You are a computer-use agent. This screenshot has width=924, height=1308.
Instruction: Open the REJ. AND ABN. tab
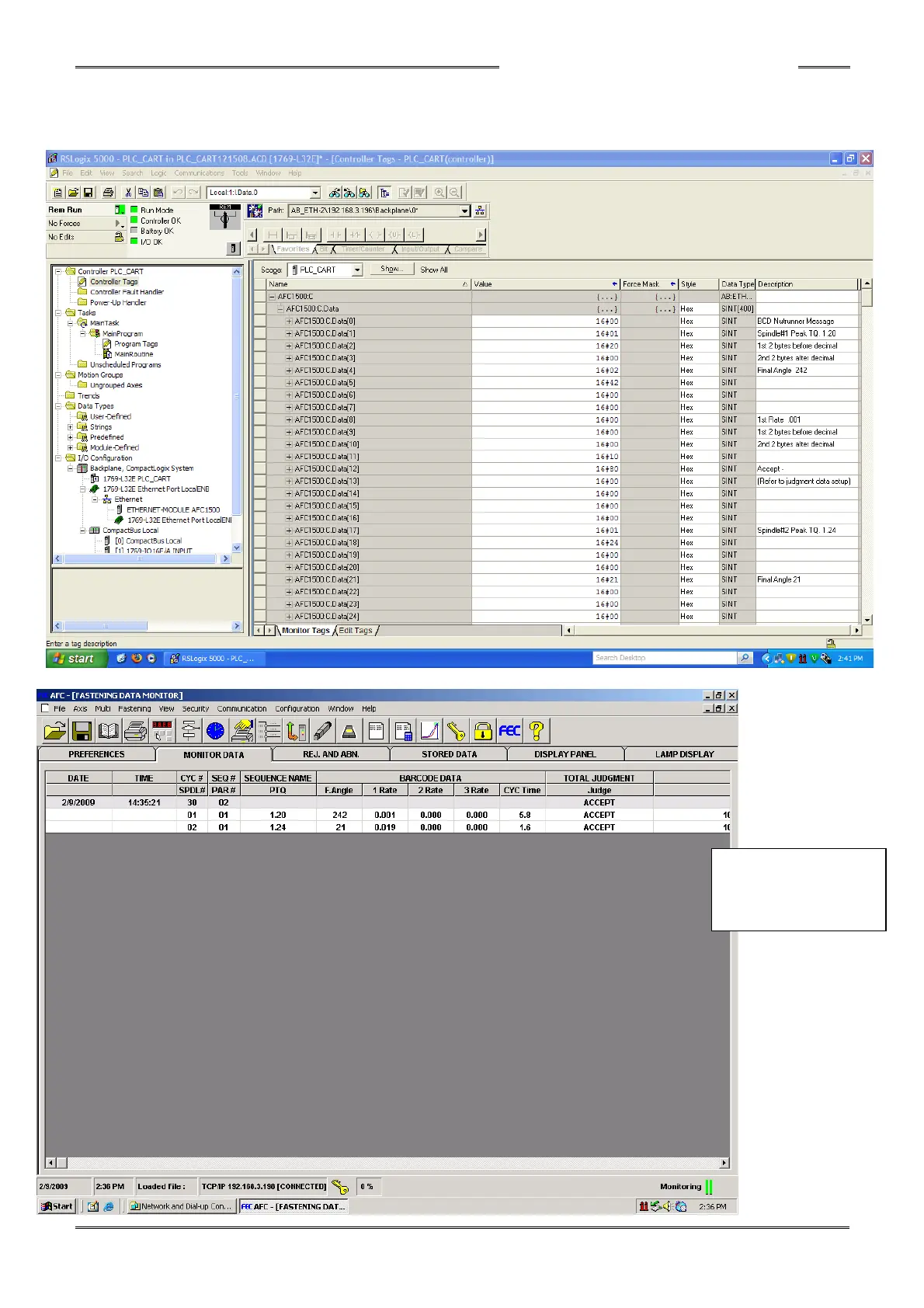point(331,754)
